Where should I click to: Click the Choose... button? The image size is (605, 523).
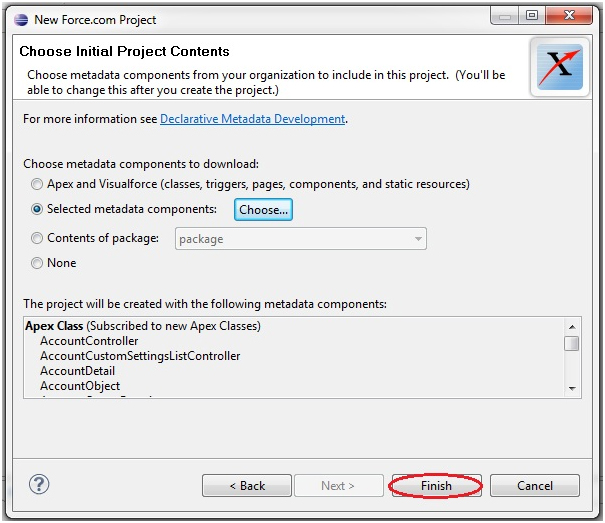(263, 210)
